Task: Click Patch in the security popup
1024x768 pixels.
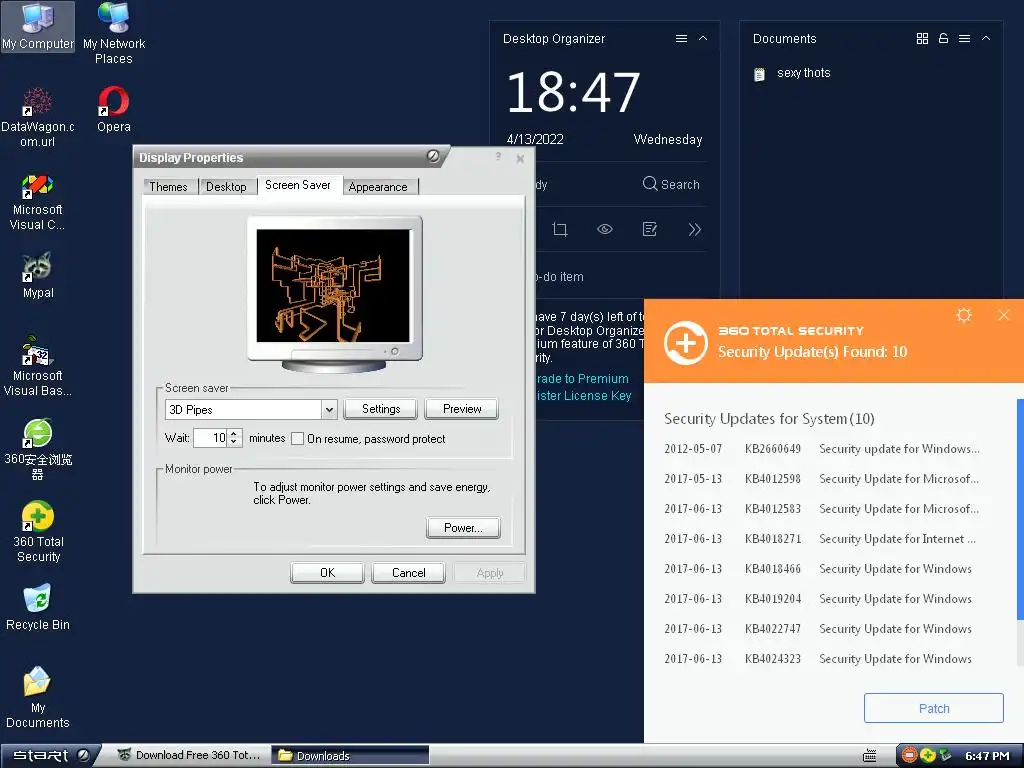Action: (x=934, y=709)
